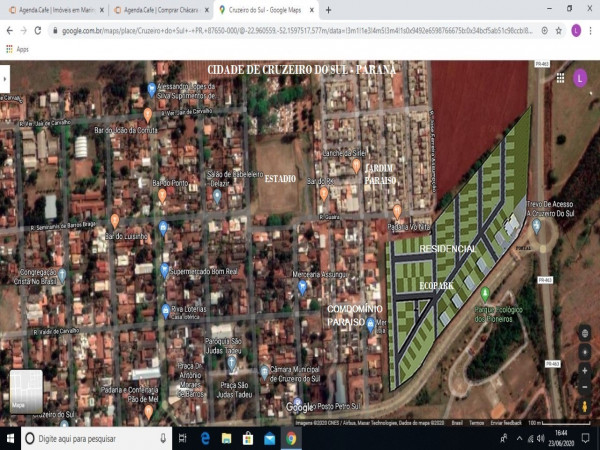
Task: Click the Parque Ecológico dos Pioneiros green marker
Action: (x=485, y=293)
